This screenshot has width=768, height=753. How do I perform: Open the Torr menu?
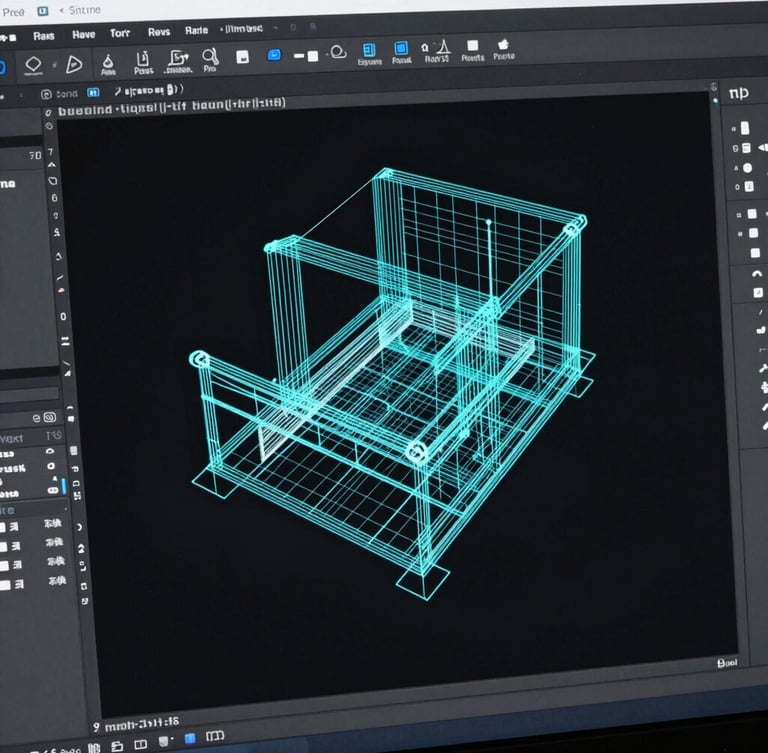click(x=120, y=33)
